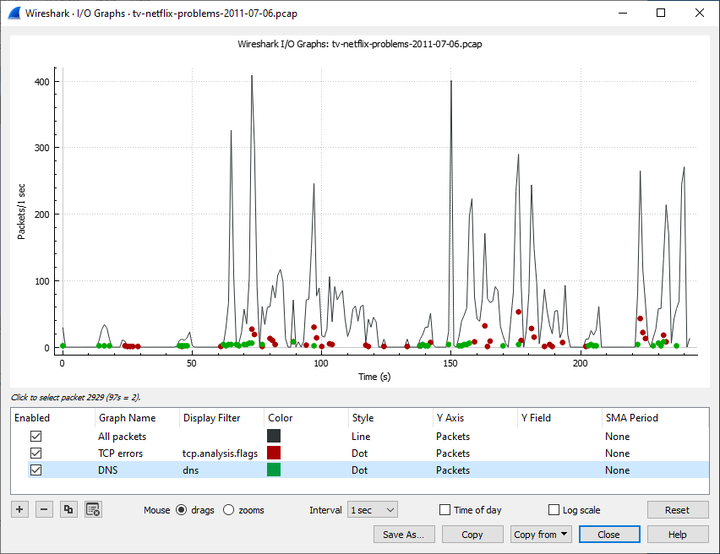Click the tcp.analysis.flags display filter cell
This screenshot has width=720, height=554.
click(220, 453)
